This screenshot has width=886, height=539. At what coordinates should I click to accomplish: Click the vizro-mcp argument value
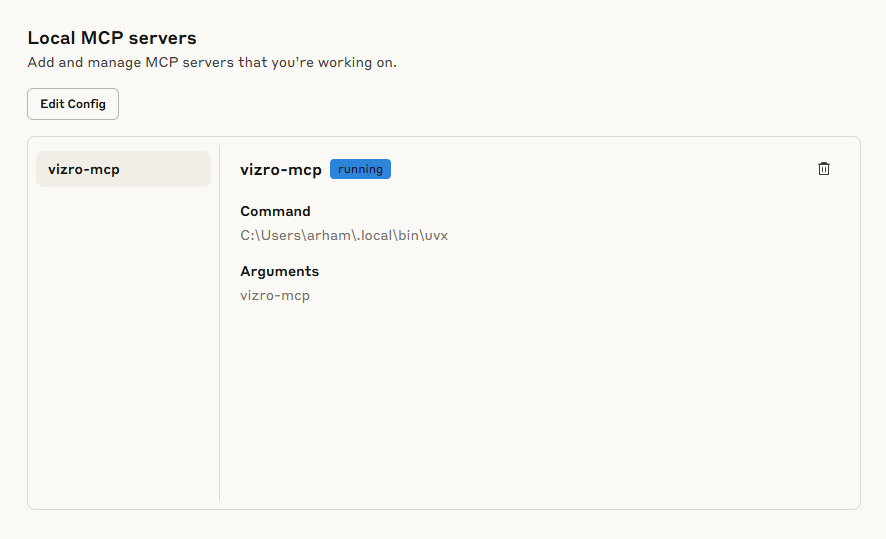click(x=275, y=295)
